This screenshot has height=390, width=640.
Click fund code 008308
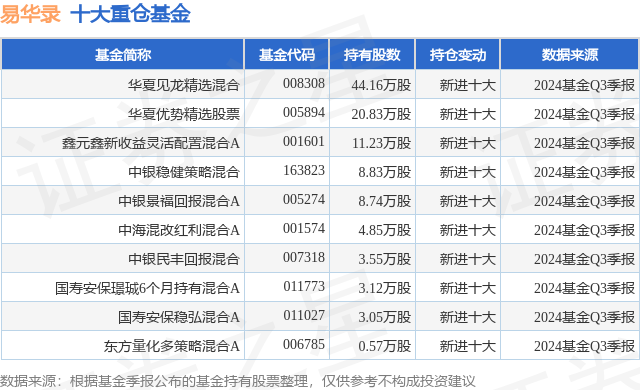coord(304,83)
